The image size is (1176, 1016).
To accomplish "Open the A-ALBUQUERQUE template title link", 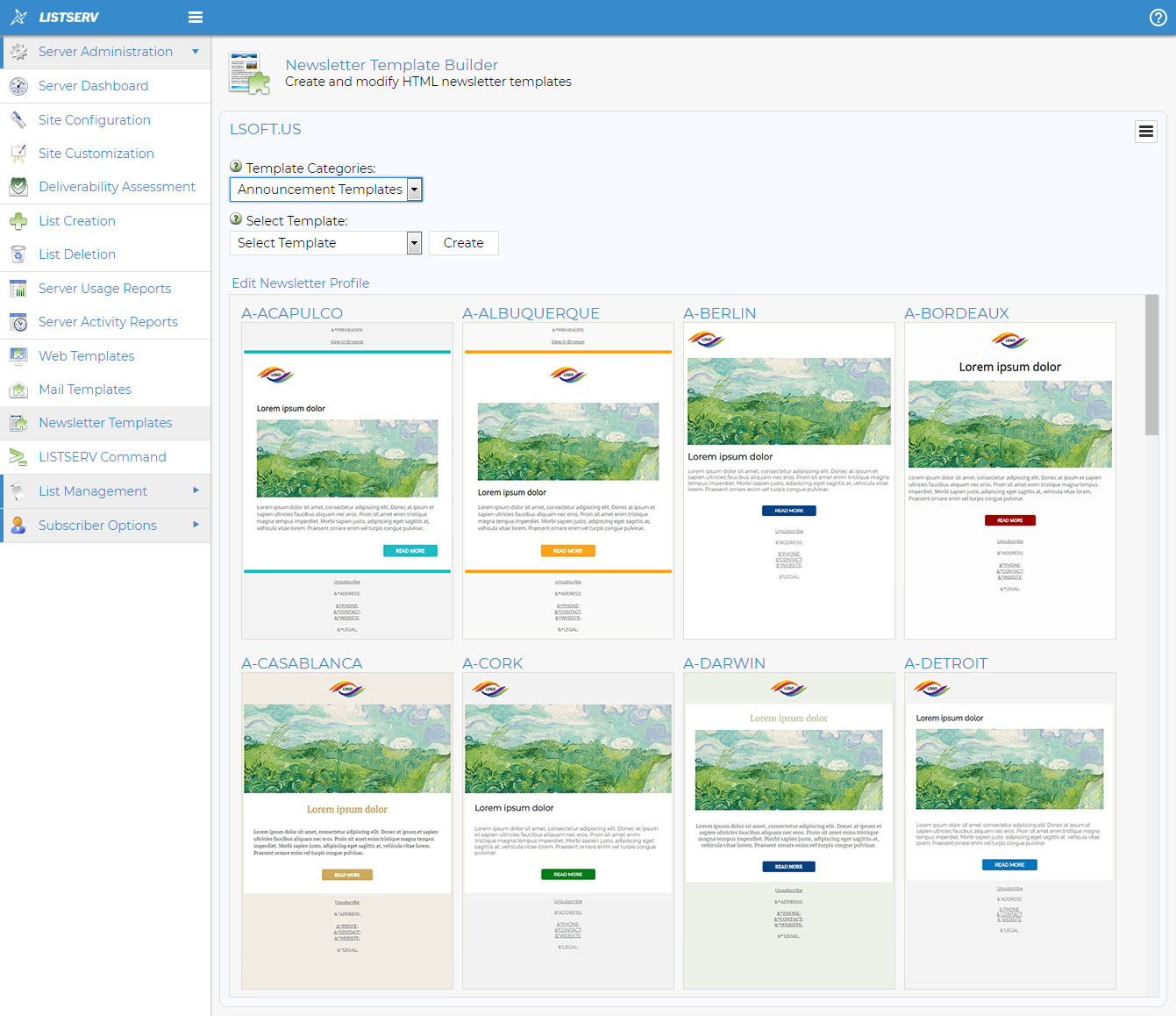I will (x=531, y=313).
